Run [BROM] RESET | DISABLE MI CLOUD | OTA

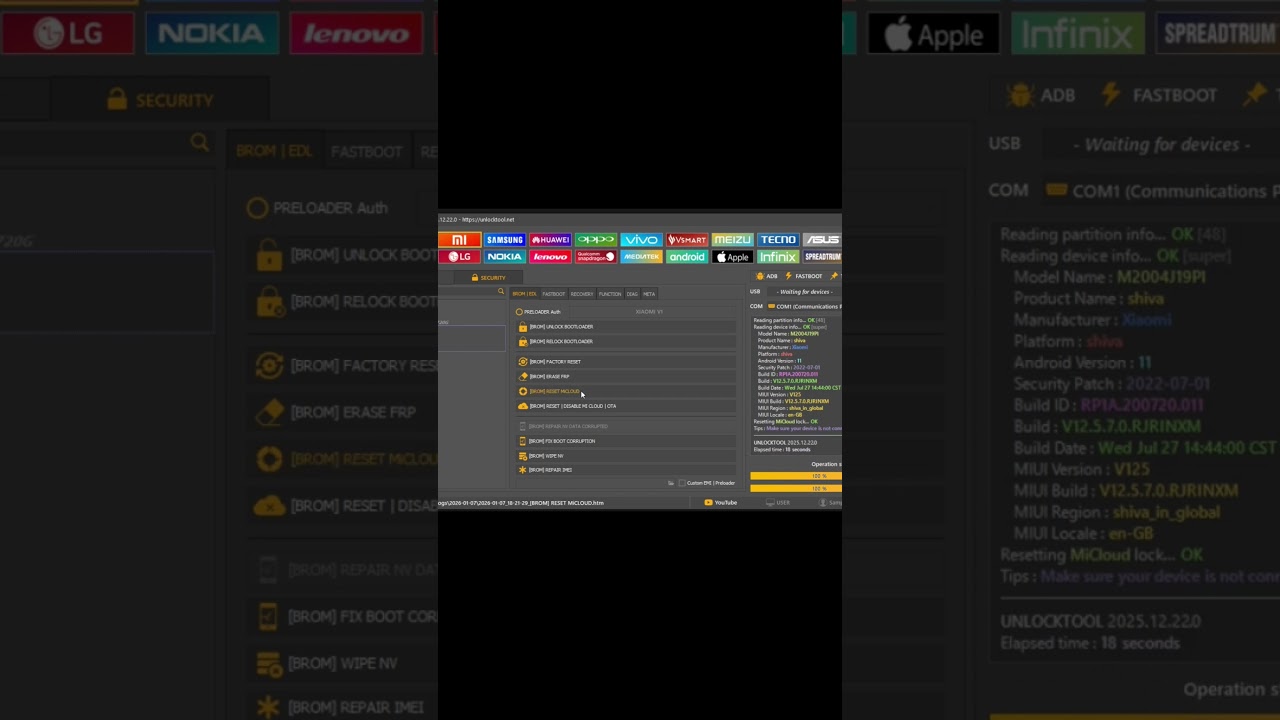point(625,406)
